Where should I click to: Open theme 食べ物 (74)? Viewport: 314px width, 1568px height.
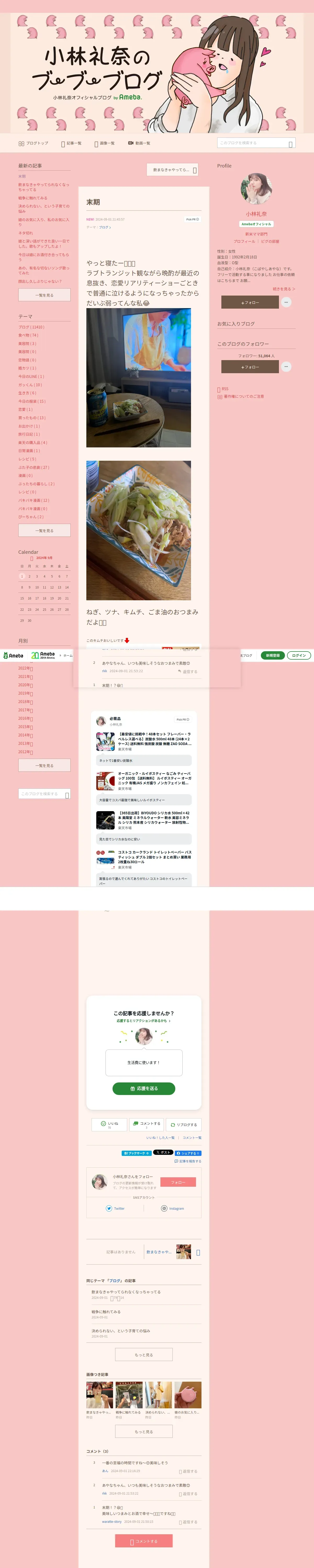[28, 335]
